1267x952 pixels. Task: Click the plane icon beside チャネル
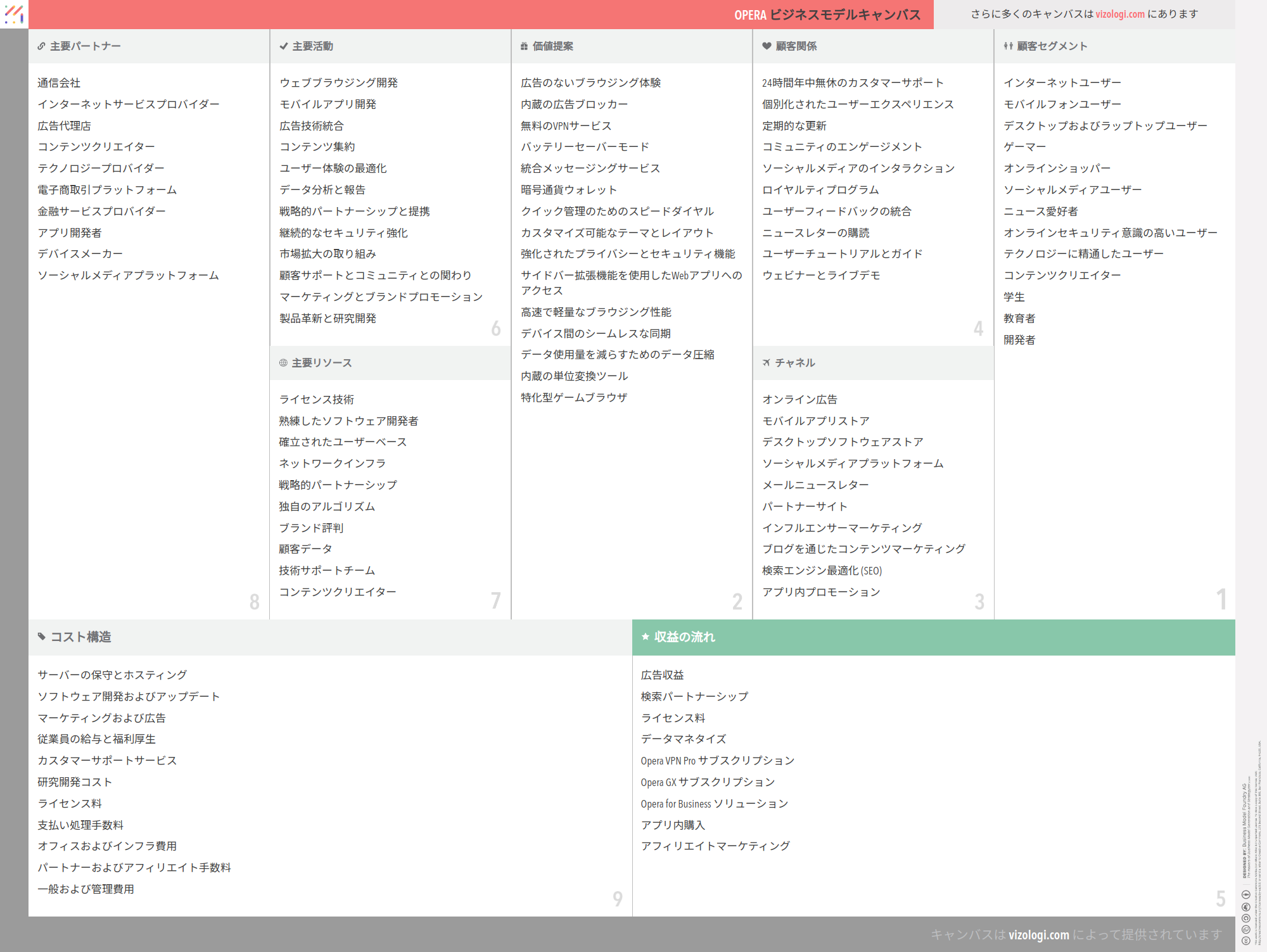click(767, 363)
